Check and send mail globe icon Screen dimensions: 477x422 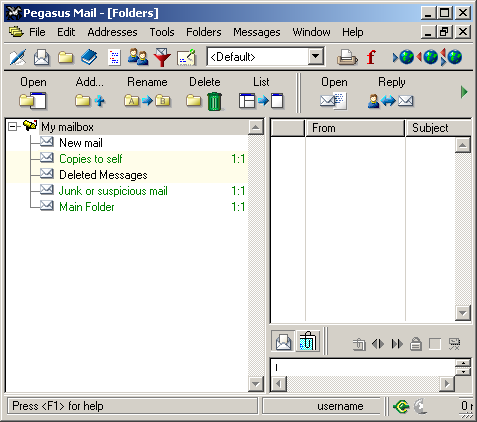451,57
